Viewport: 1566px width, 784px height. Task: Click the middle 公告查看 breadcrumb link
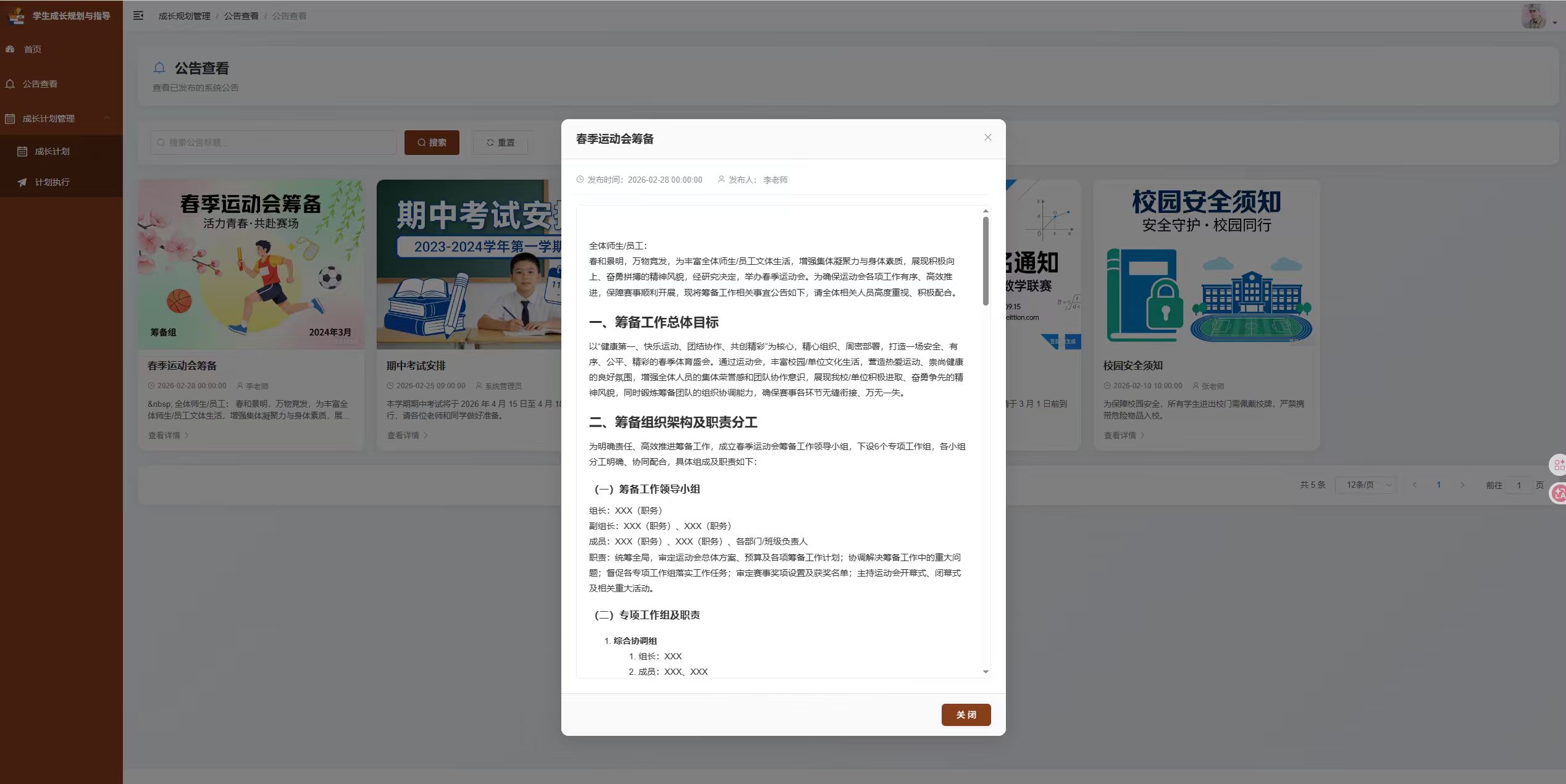point(241,16)
